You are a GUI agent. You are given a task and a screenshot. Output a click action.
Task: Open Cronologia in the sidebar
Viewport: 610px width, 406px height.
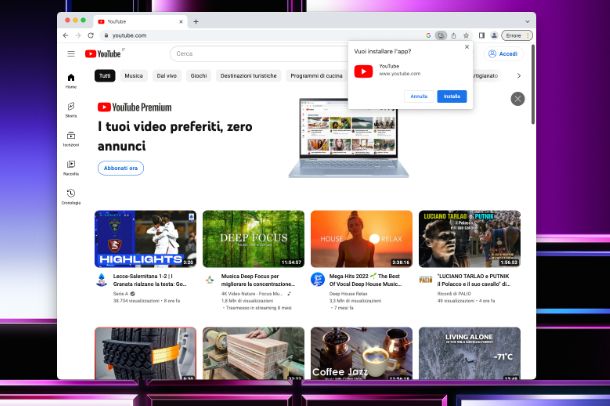coord(71,197)
